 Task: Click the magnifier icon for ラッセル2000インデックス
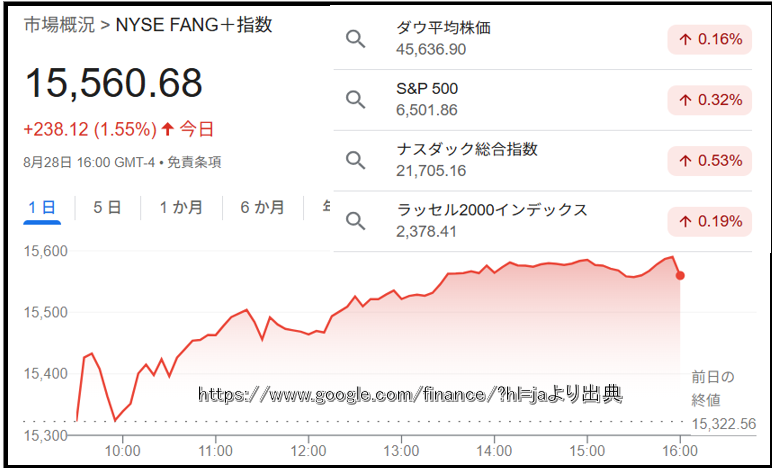coord(355,221)
